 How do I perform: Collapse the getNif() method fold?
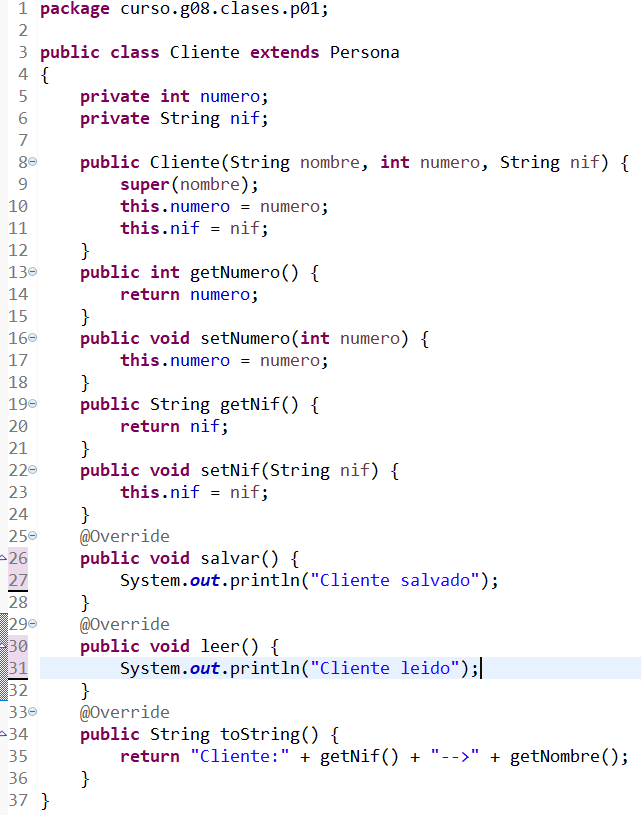pos(32,403)
